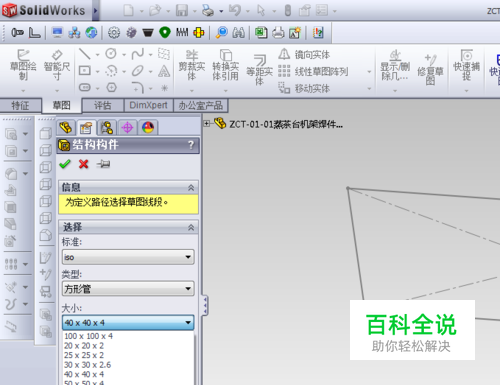This screenshot has height=385, width=500.
Task: Select the spline sketch tool
Action: [138, 54]
